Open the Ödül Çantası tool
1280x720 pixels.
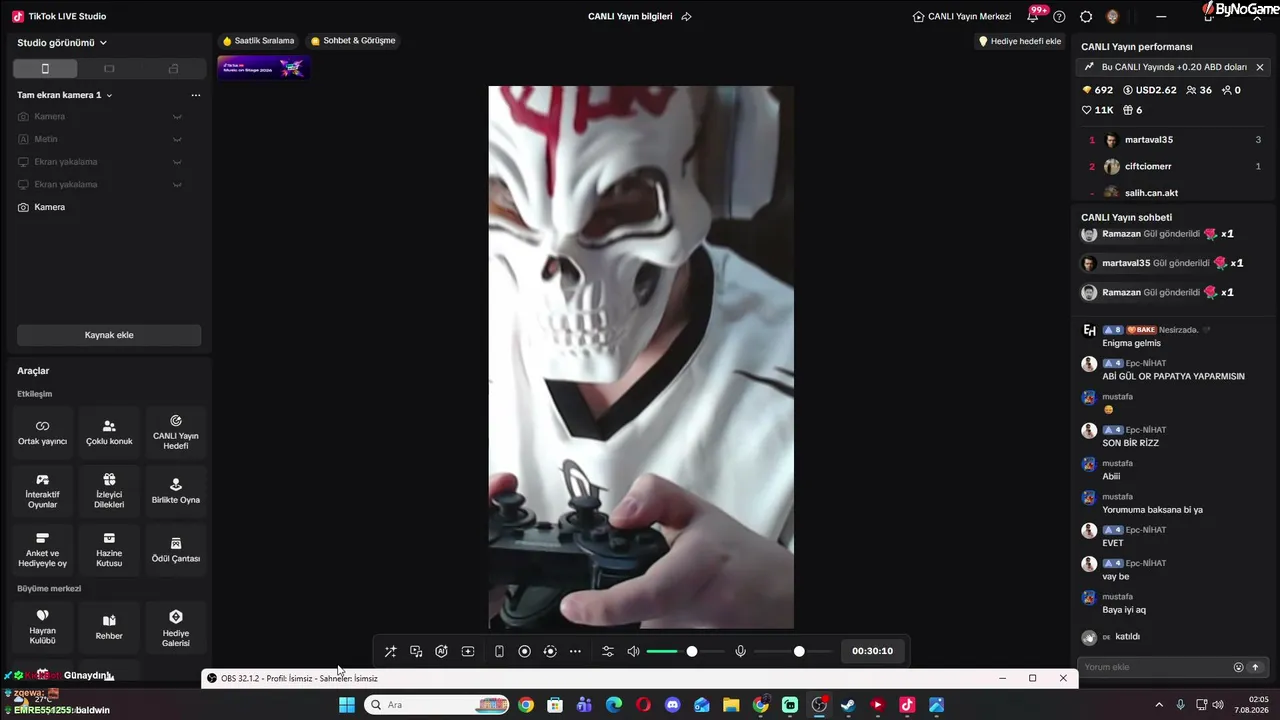click(176, 550)
